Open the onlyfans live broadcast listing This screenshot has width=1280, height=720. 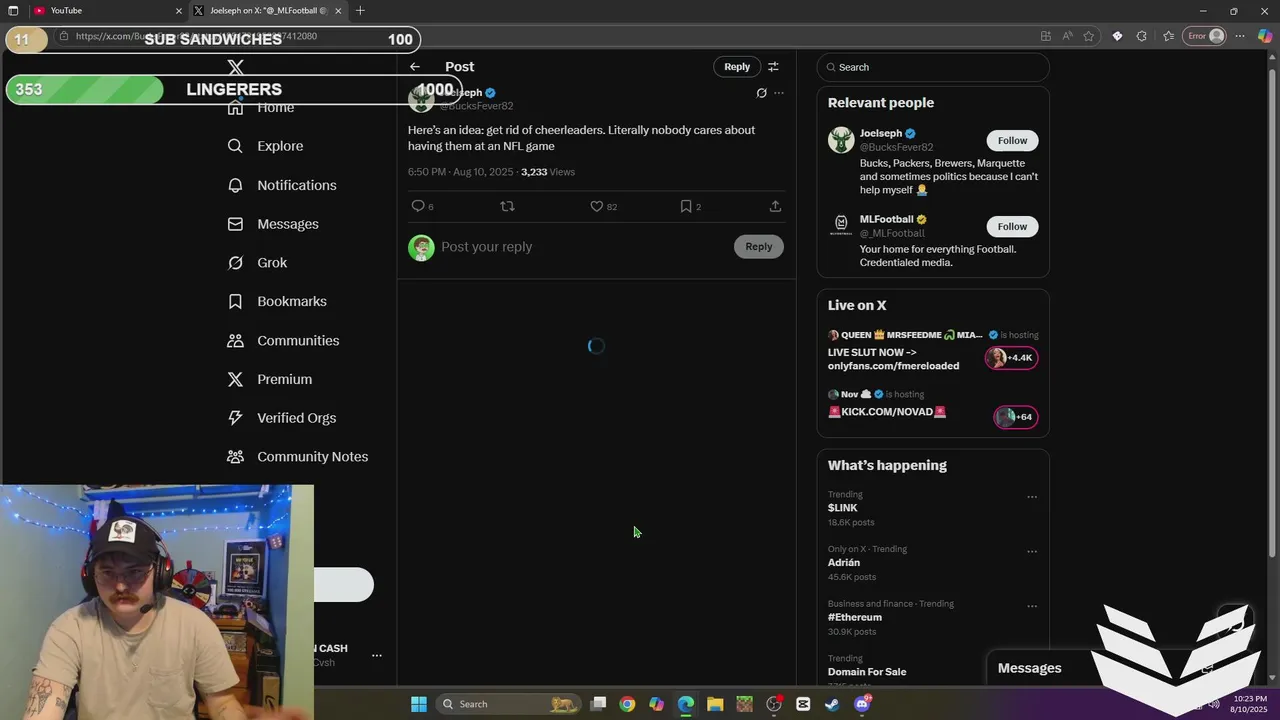tap(893, 359)
